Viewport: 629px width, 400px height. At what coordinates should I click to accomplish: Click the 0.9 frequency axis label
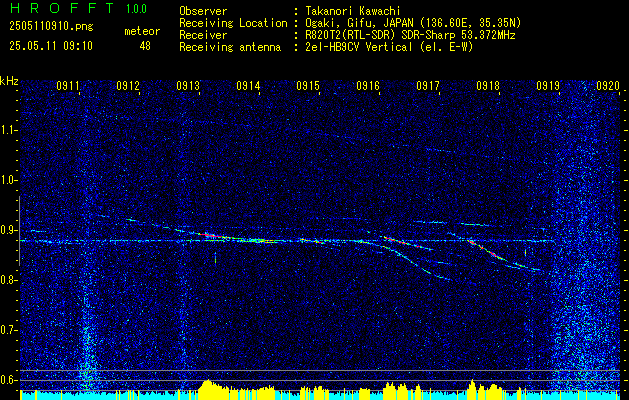coord(8,230)
